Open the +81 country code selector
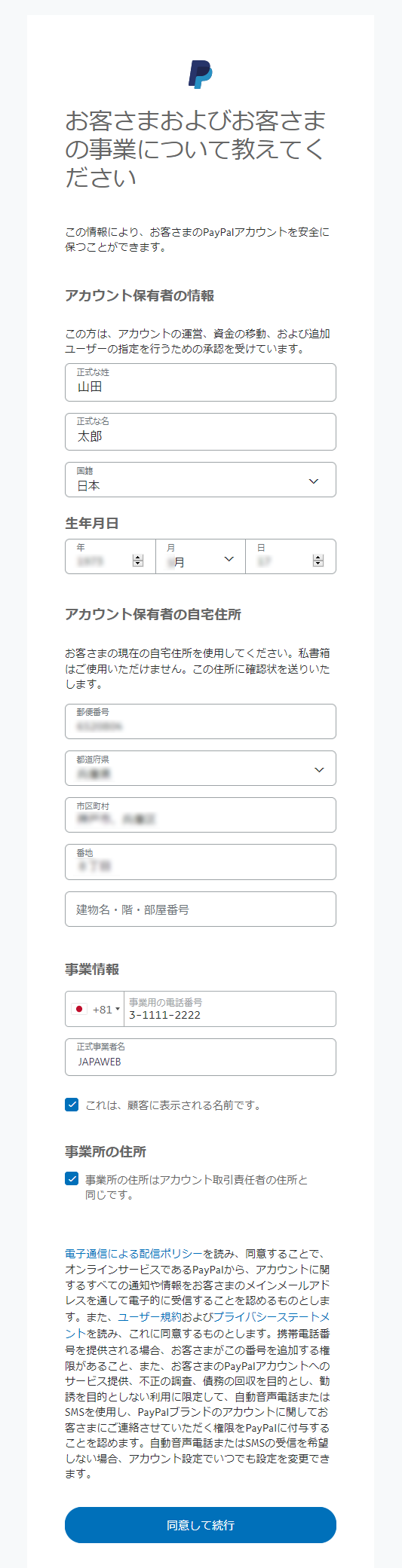The image size is (402, 1568). point(95,1009)
